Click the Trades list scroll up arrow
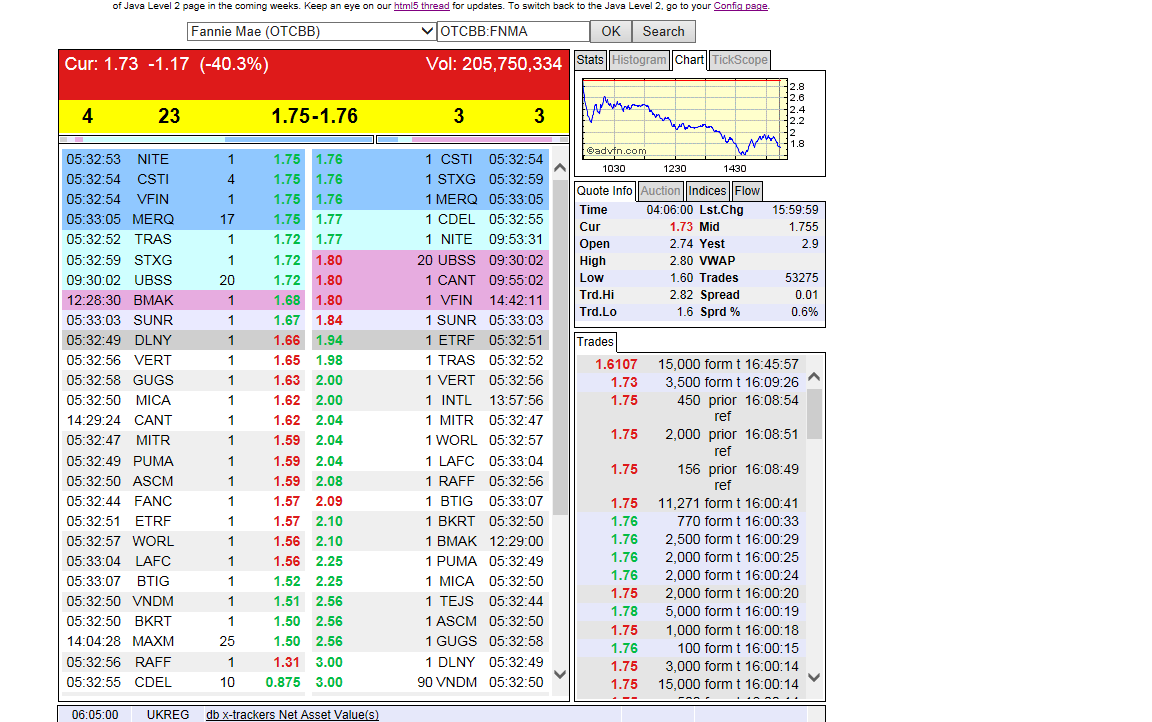Image resolution: width=1152 pixels, height=722 pixels. tap(814, 378)
